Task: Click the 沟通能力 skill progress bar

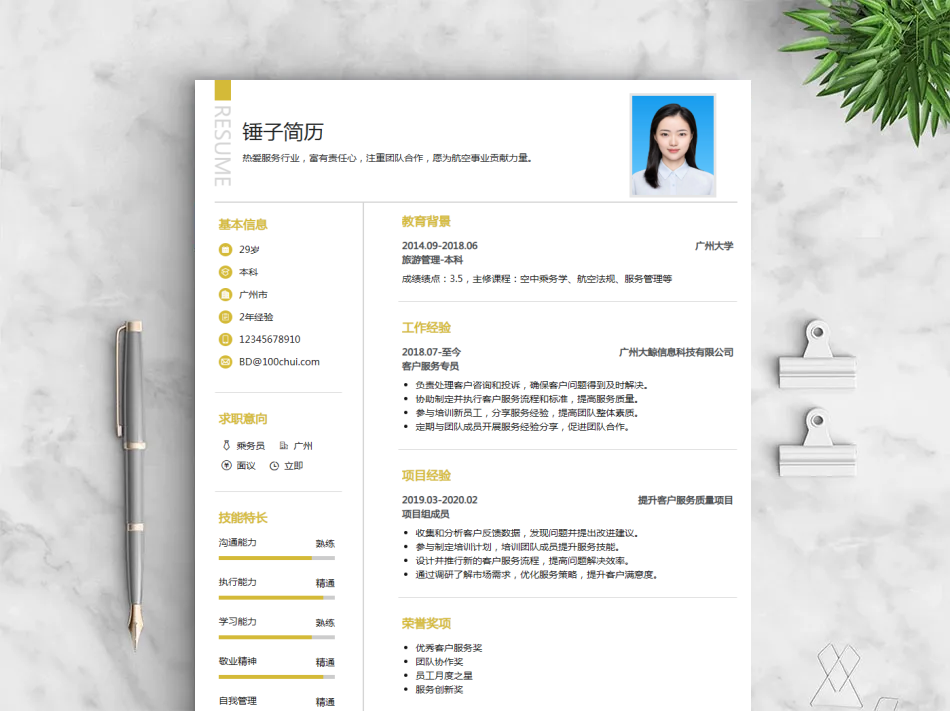Action: coord(276,558)
